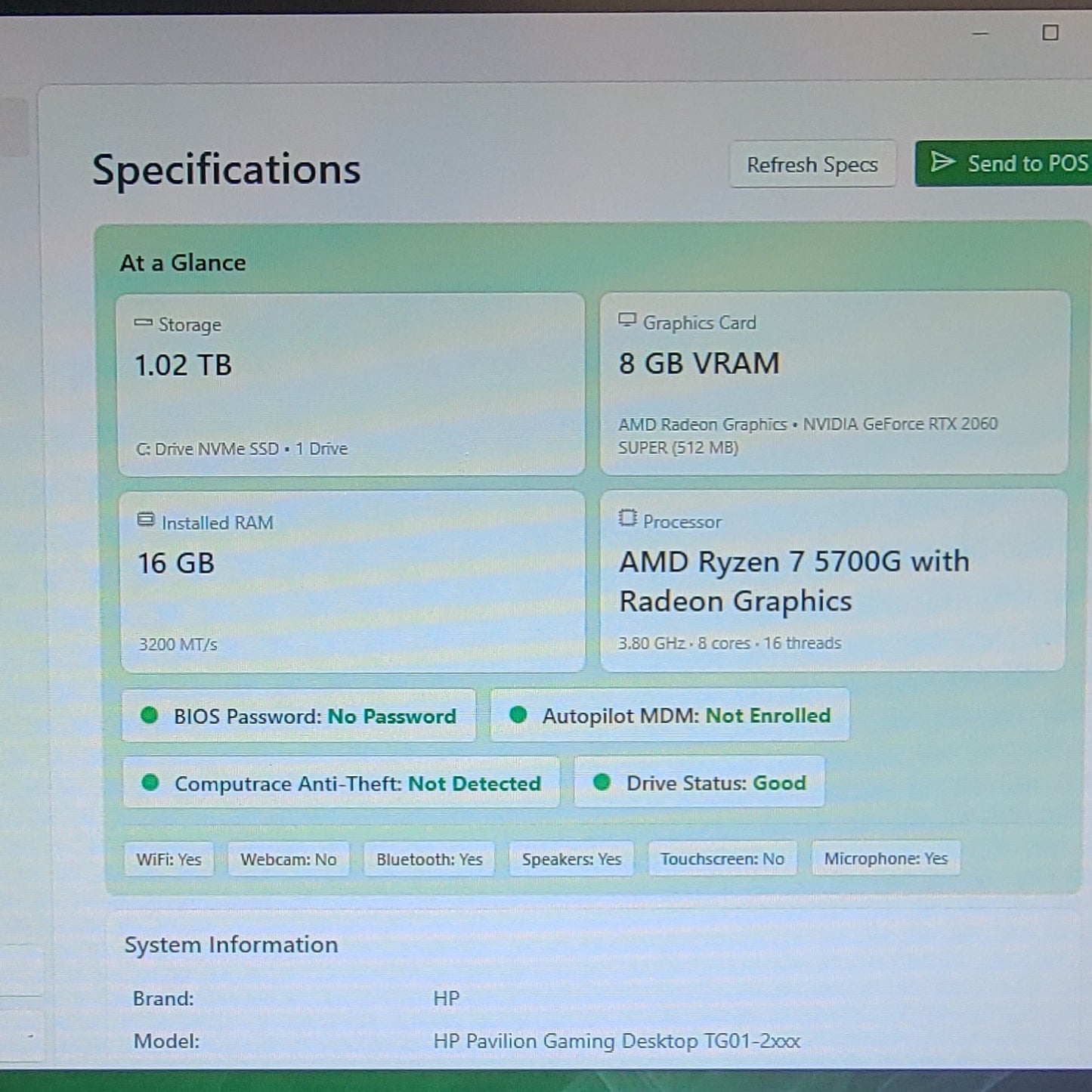The image size is (1092, 1092).
Task: Click the Refresh Specs button
Action: [x=812, y=164]
